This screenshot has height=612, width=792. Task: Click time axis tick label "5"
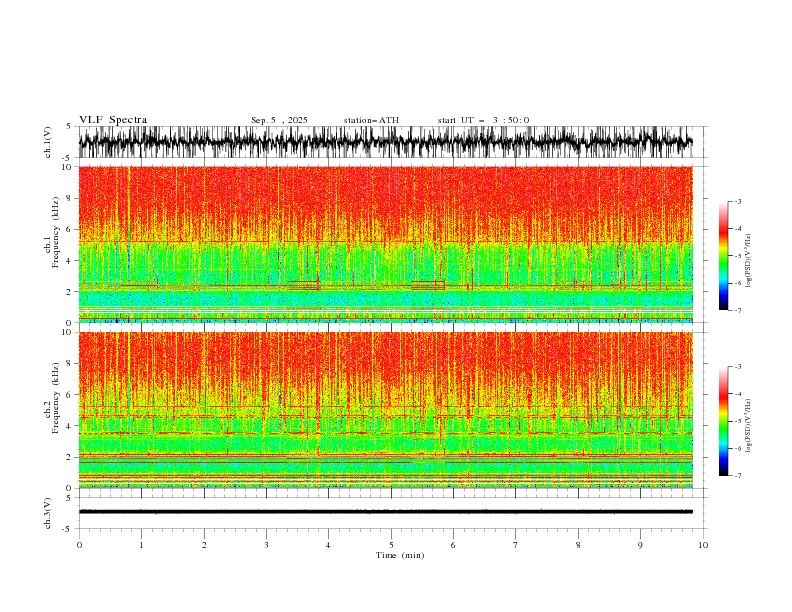click(391, 545)
